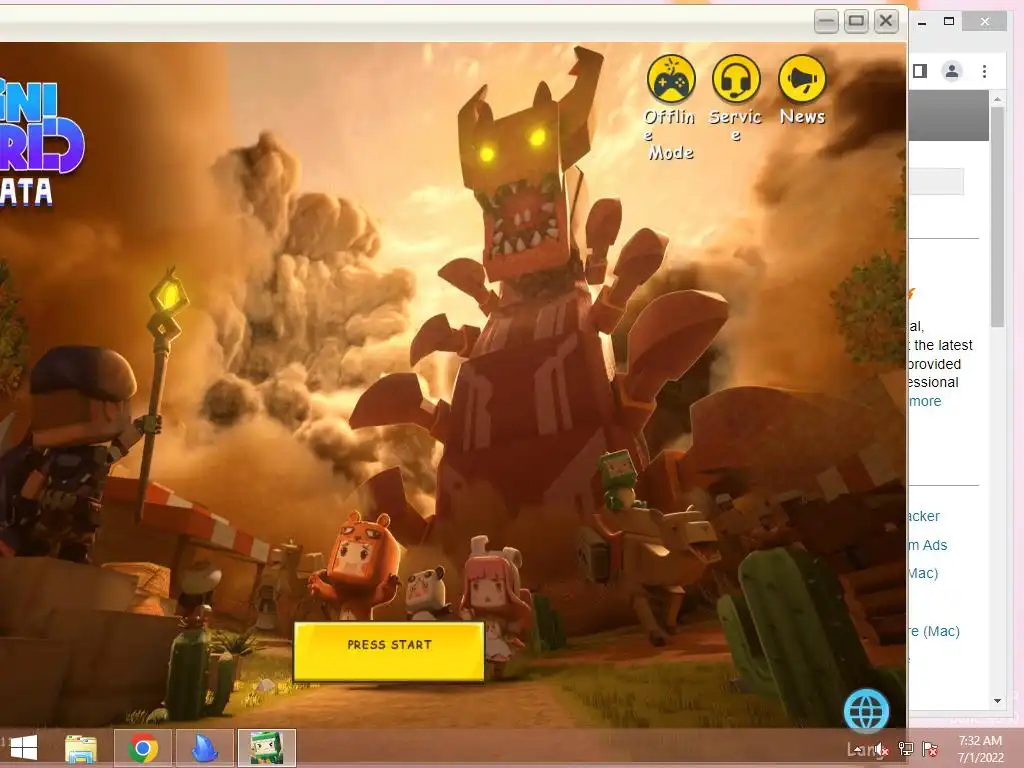
Task: Select the Mini World taskbar icon
Action: coord(266,748)
